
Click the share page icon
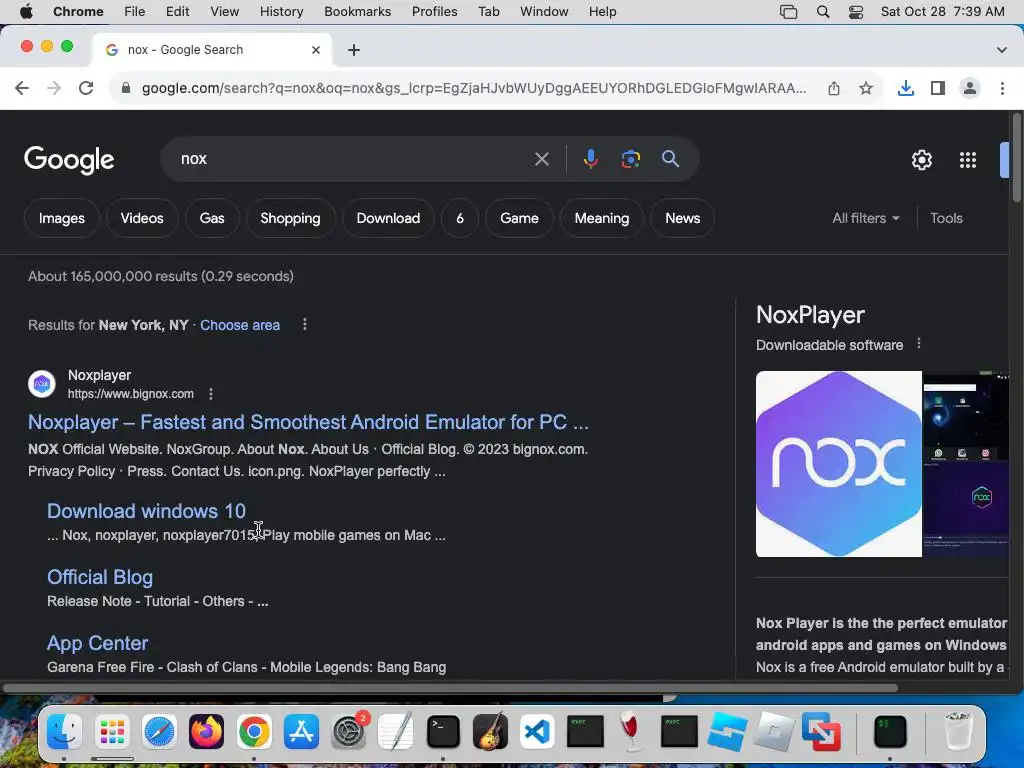[834, 88]
